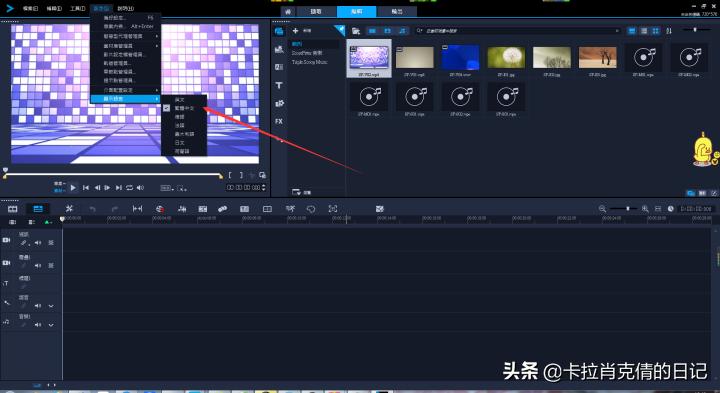Click the Browse button below folder list
720x393 pixels.
tap(301, 192)
